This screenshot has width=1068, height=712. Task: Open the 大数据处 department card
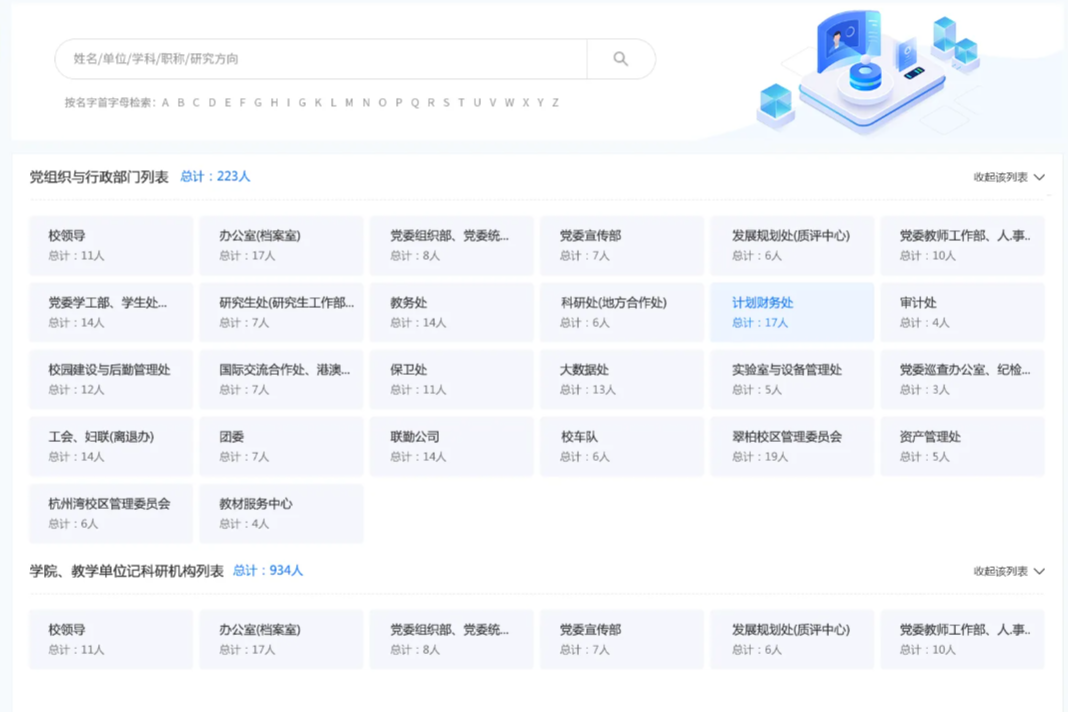pyautogui.click(x=621, y=379)
